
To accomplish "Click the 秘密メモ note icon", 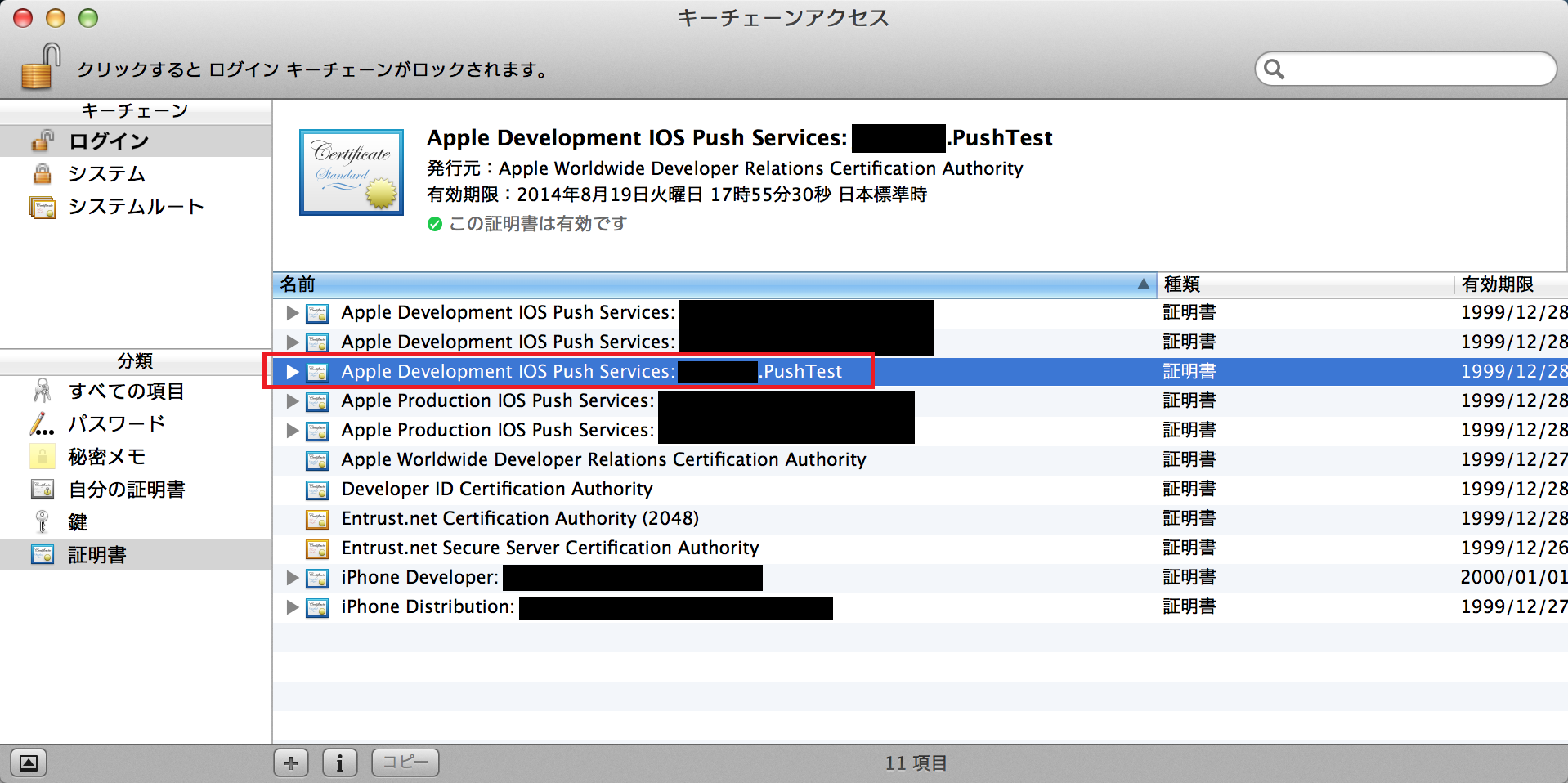I will point(43,456).
